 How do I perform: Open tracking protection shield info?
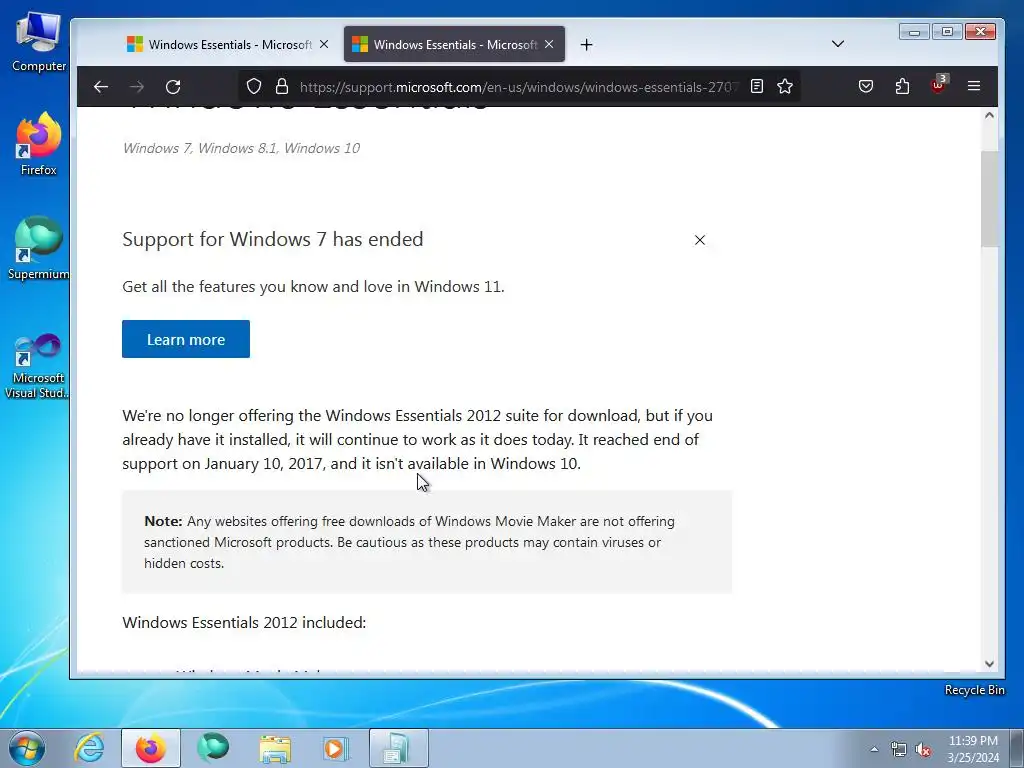click(254, 86)
